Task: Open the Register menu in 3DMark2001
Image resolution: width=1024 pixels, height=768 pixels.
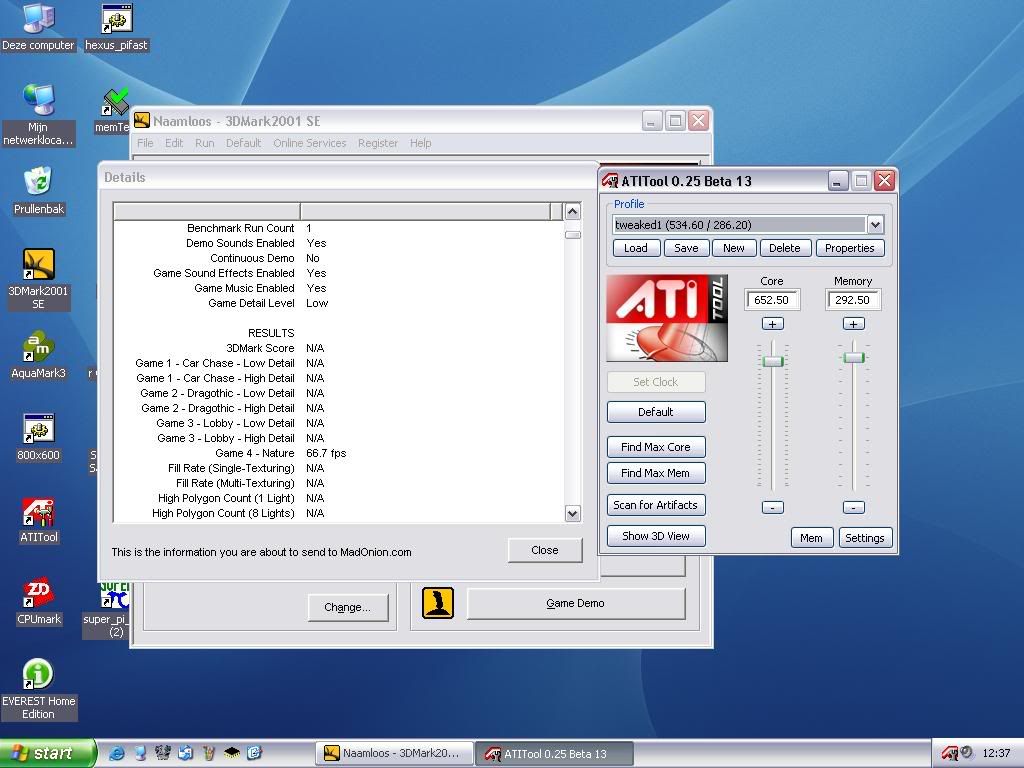Action: click(377, 143)
